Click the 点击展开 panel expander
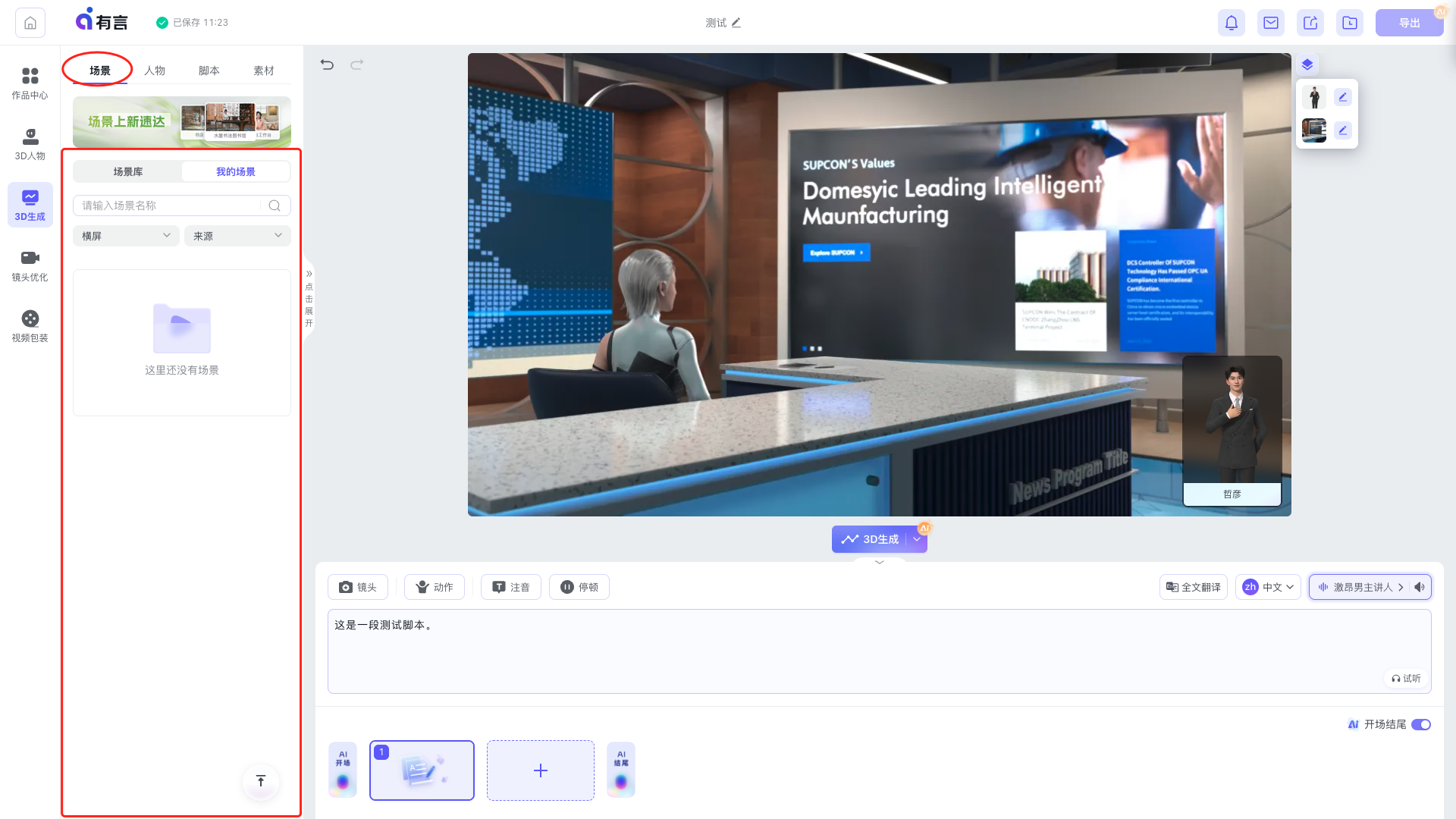Screen dimensions: 1456x819 pos(309,299)
